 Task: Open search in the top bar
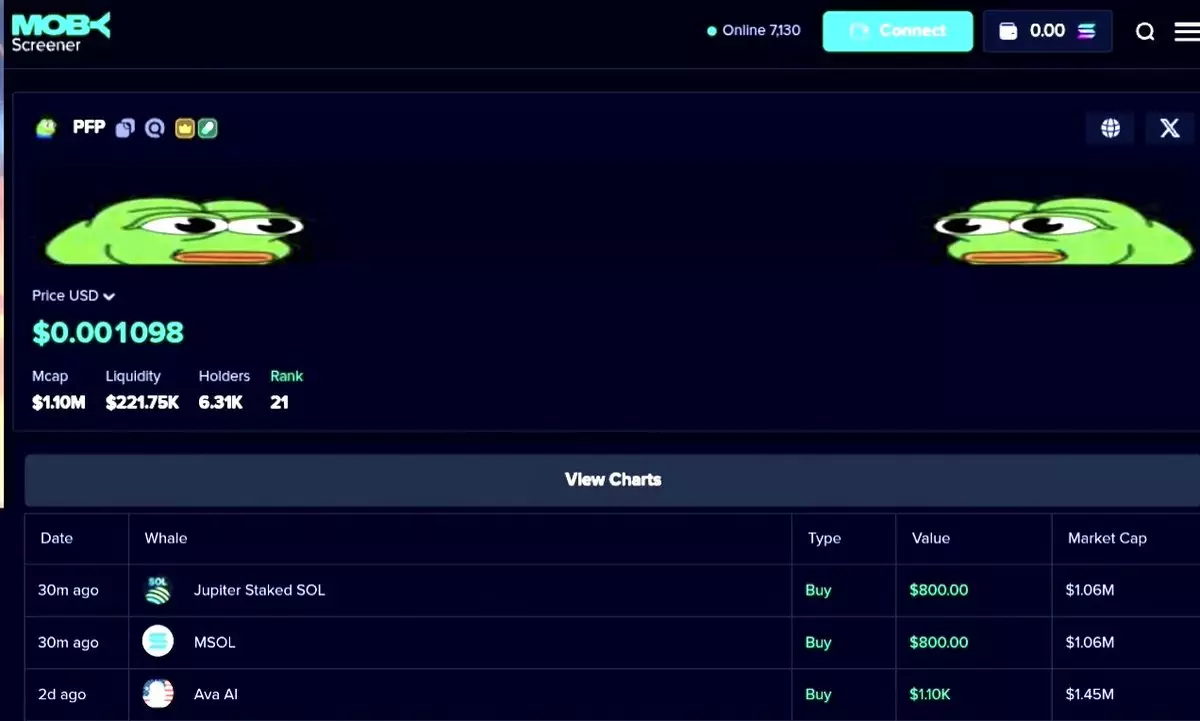(1145, 32)
